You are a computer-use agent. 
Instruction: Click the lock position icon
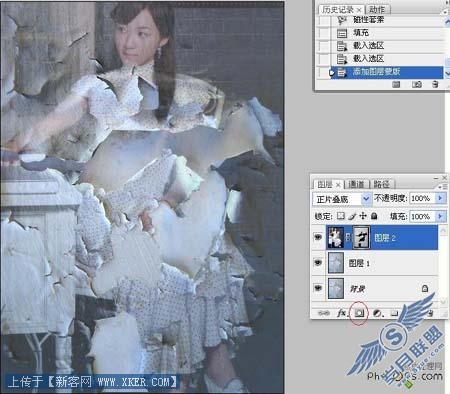pos(363,216)
